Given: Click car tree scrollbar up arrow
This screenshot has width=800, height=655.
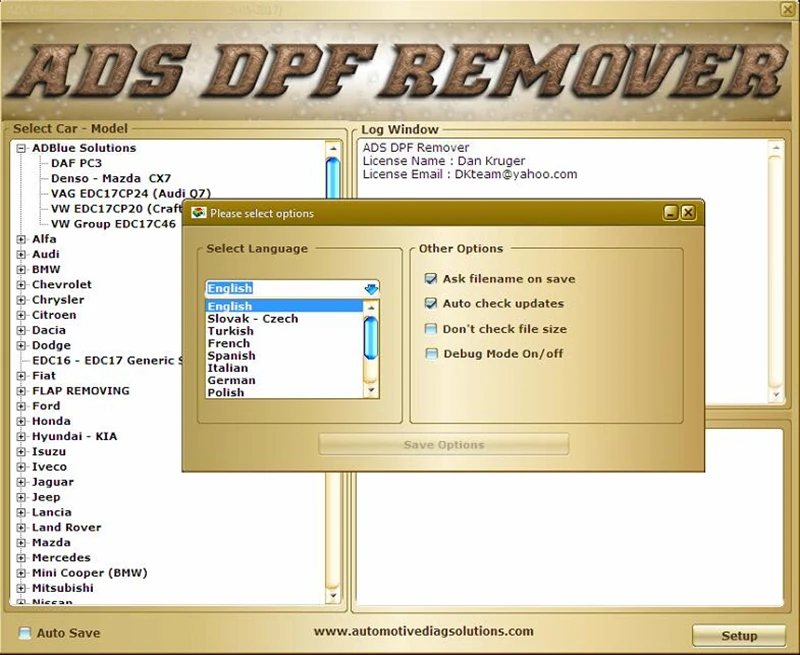Looking at the screenshot, I should [x=333, y=148].
